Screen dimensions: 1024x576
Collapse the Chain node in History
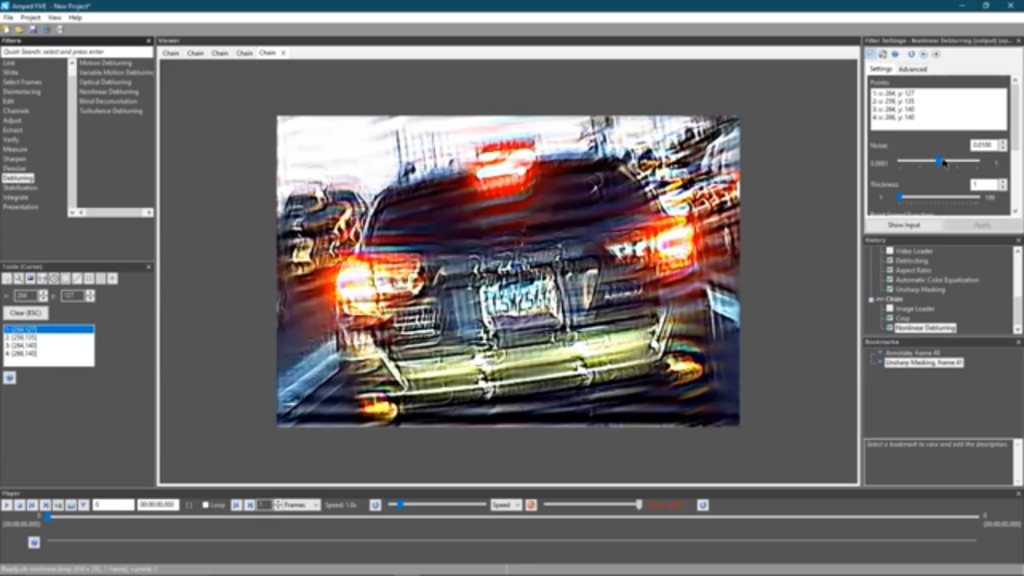(871, 299)
